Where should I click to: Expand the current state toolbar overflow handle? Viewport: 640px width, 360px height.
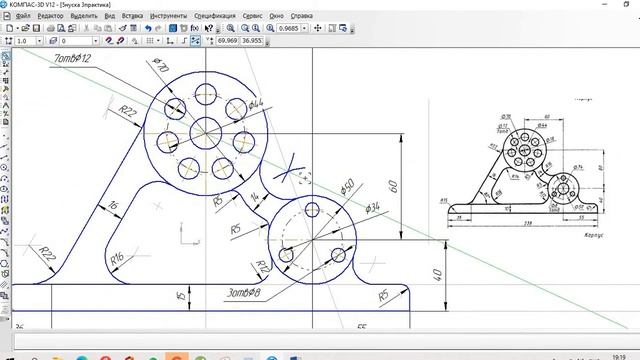(267, 42)
